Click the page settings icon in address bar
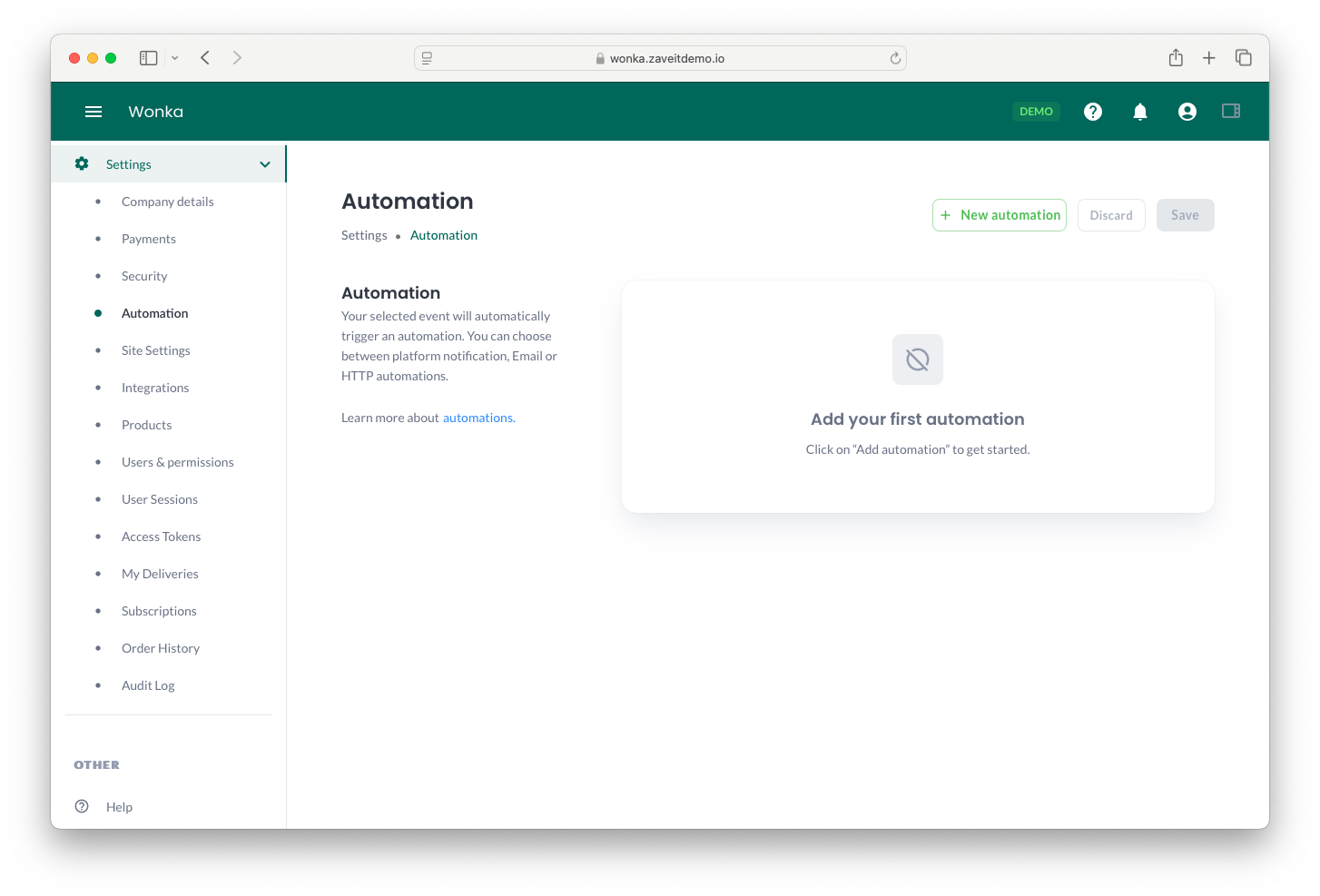 (427, 58)
